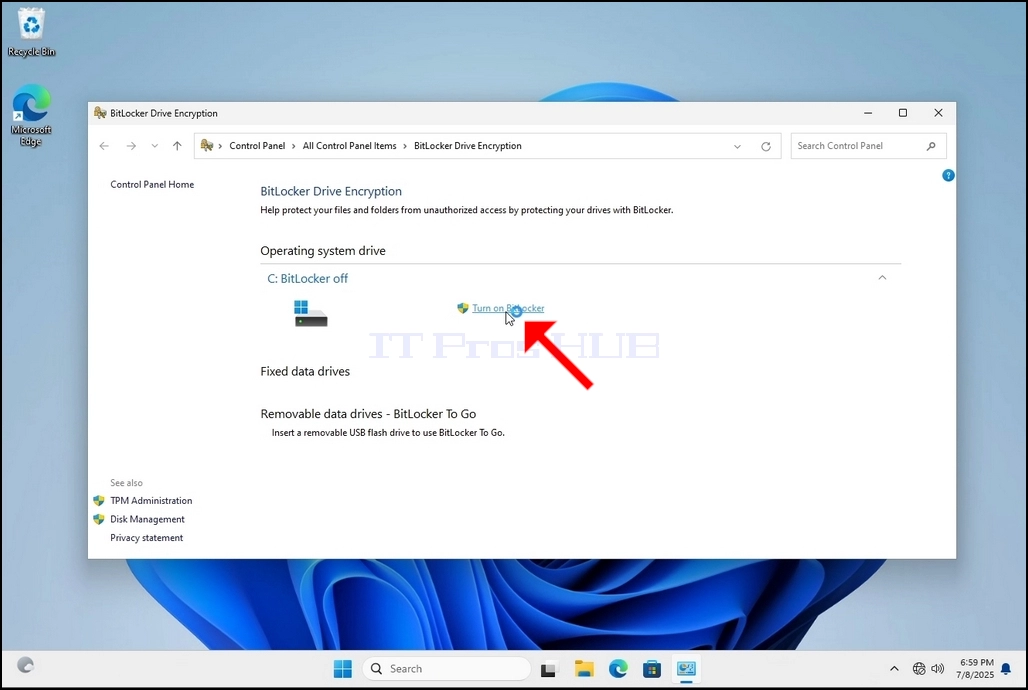Image resolution: width=1028 pixels, height=690 pixels.
Task: Open the Windows Start menu
Action: click(342, 668)
